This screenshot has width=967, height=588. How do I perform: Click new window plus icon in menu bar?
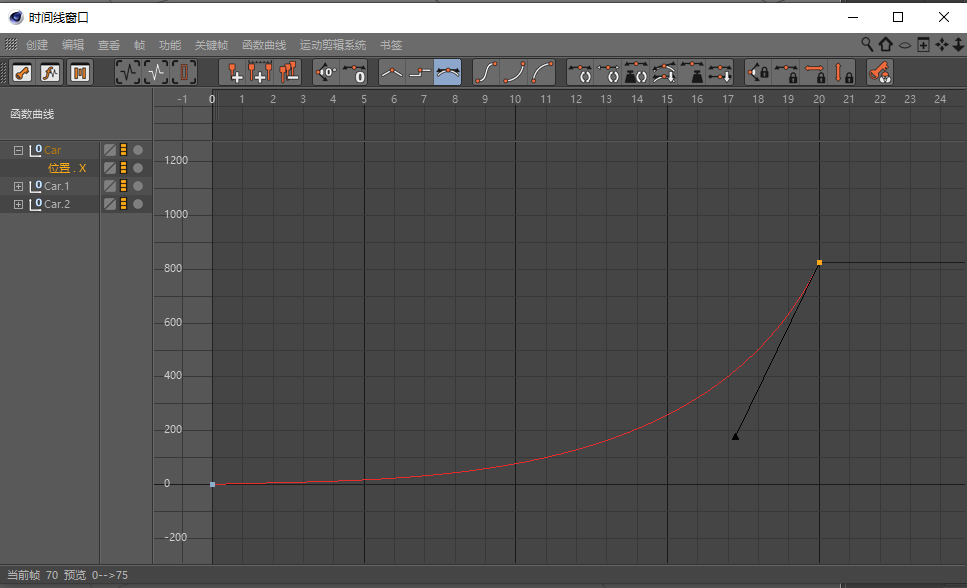(x=923, y=44)
